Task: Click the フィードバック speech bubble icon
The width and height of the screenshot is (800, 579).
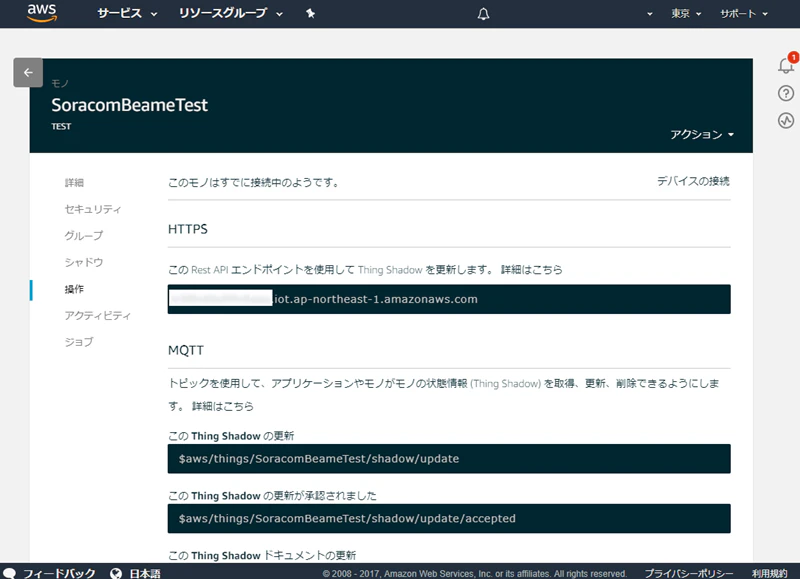Action: pos(9,573)
